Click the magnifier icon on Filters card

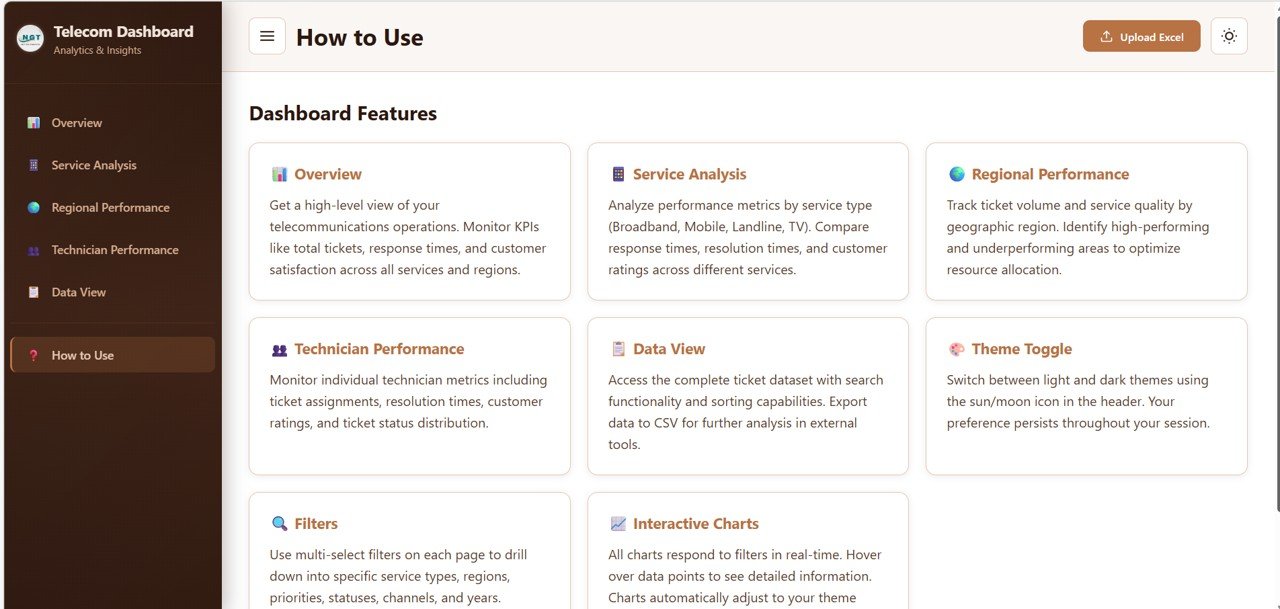(x=279, y=524)
